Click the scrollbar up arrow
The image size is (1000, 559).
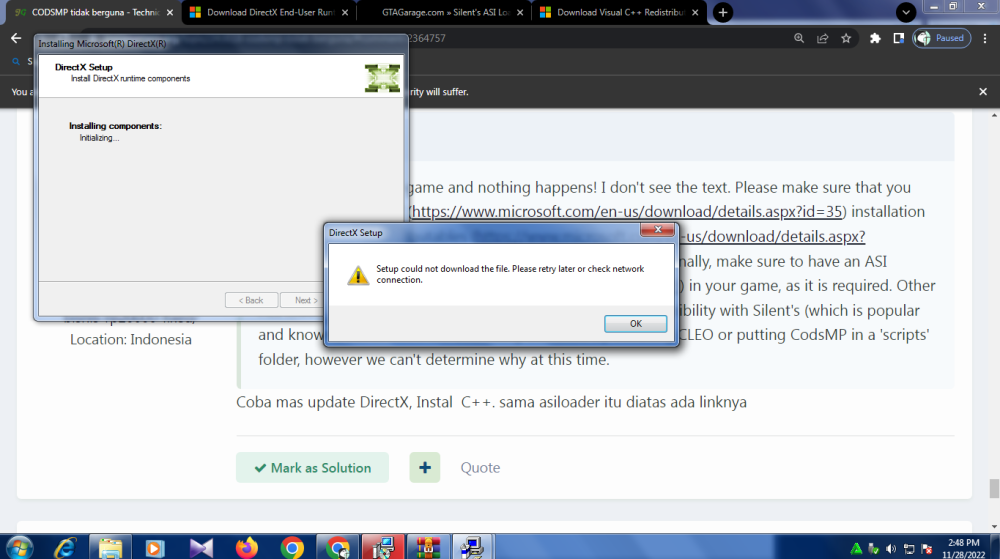tap(994, 115)
